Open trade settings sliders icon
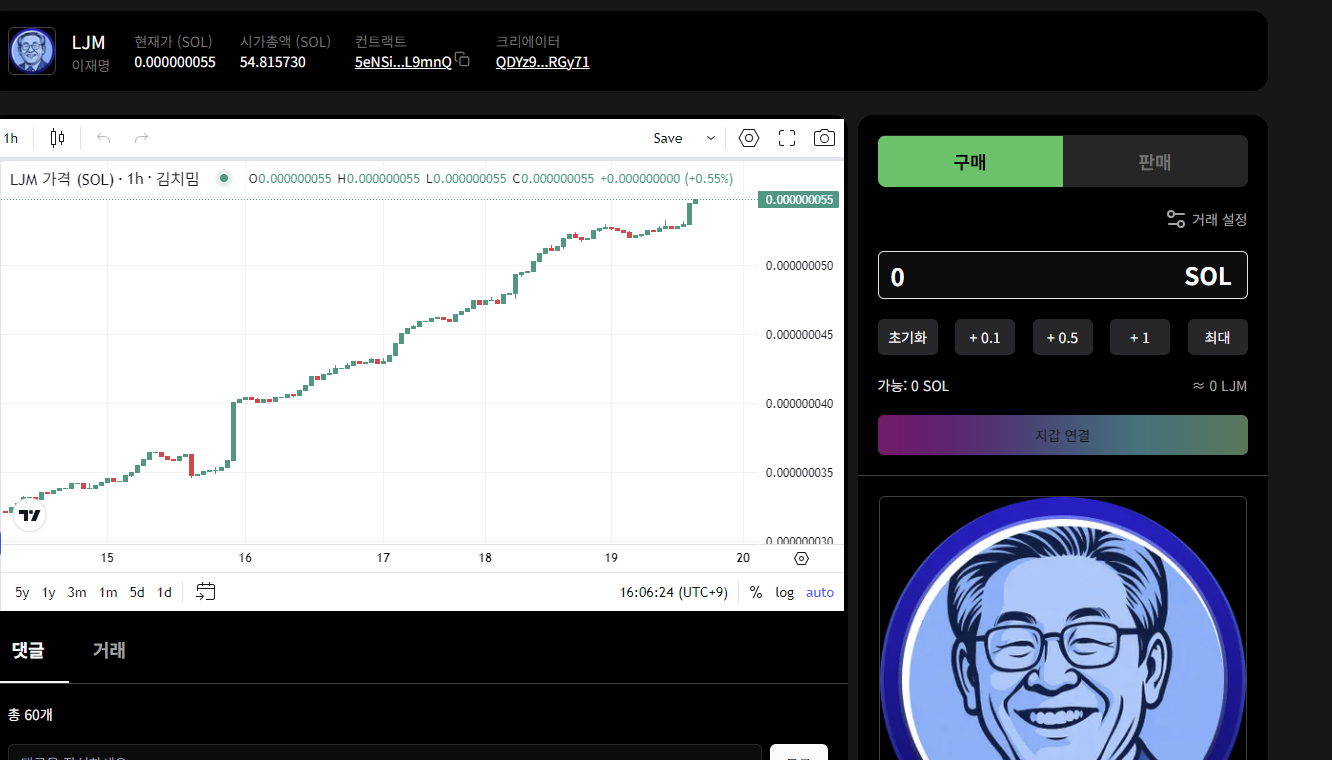1332x760 pixels. coord(1176,219)
